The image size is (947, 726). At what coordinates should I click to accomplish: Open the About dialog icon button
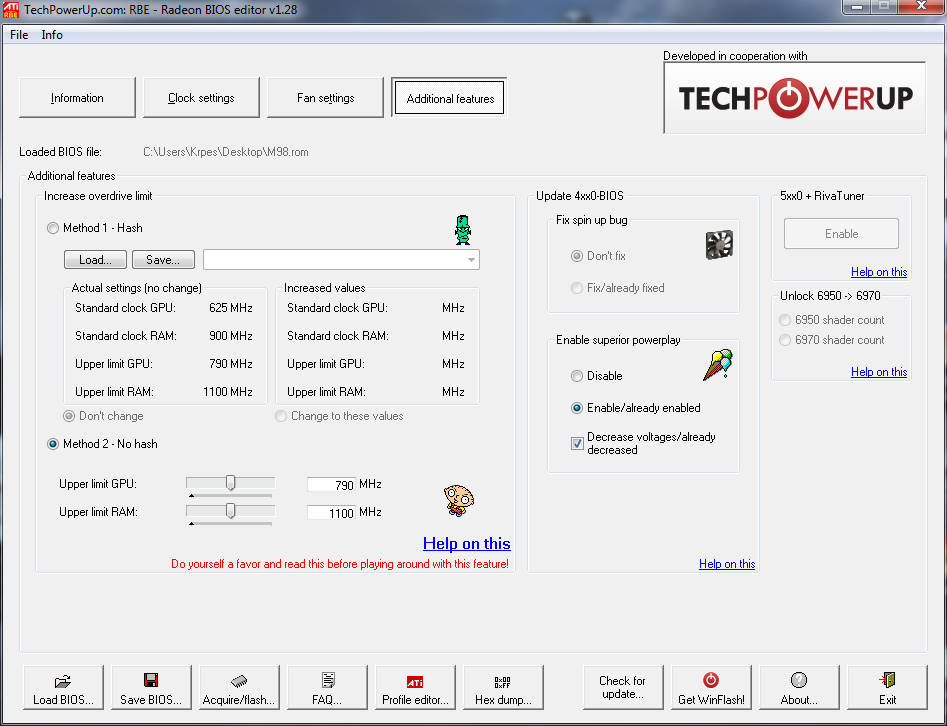[x=798, y=688]
